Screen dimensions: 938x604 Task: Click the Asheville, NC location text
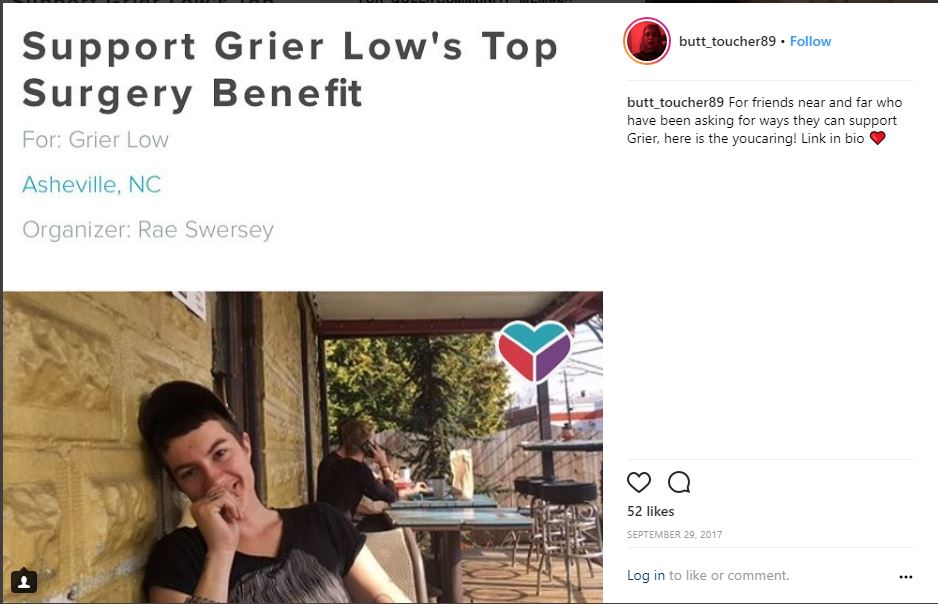point(92,185)
